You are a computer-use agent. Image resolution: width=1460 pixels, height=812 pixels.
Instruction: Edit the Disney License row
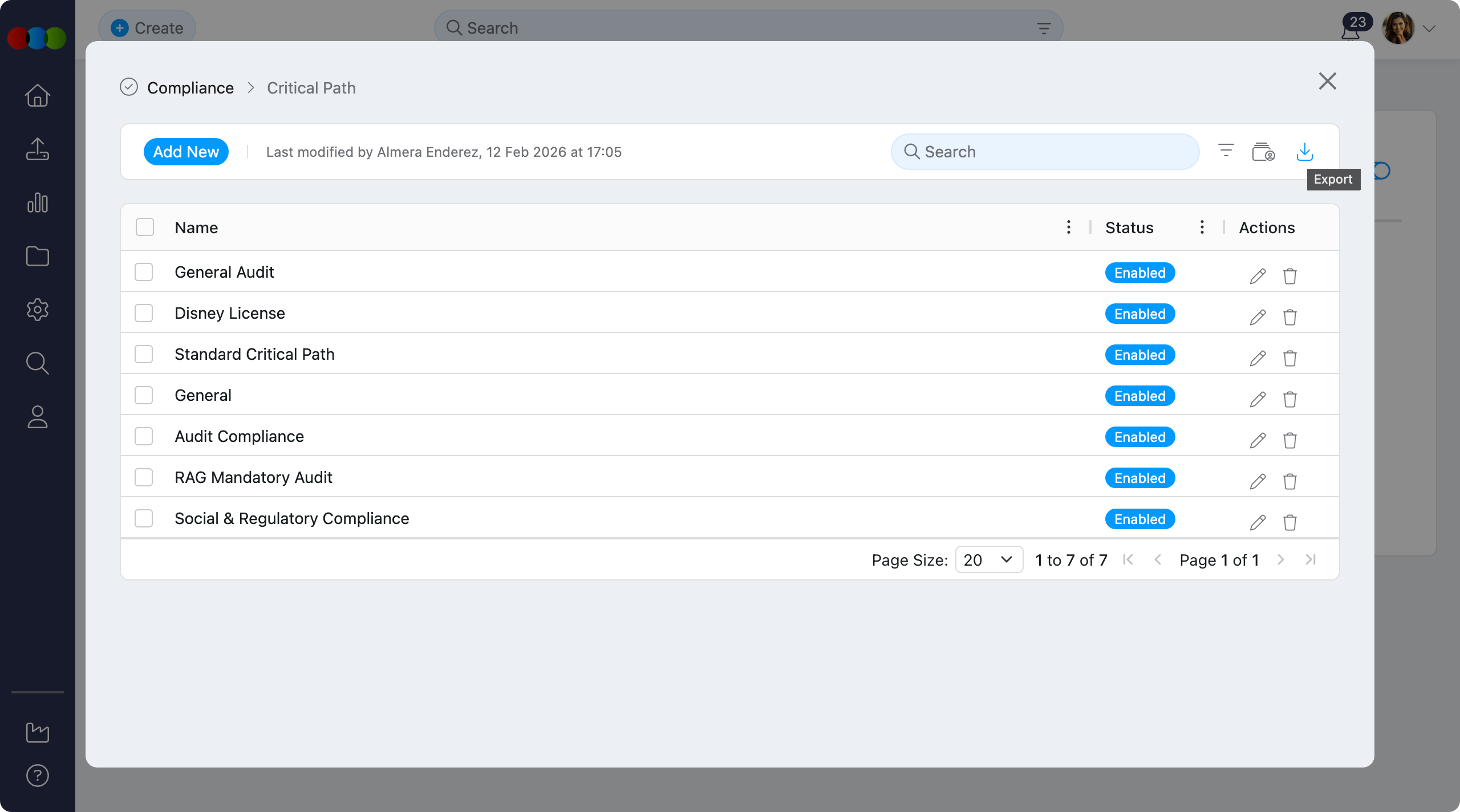[1258, 317]
